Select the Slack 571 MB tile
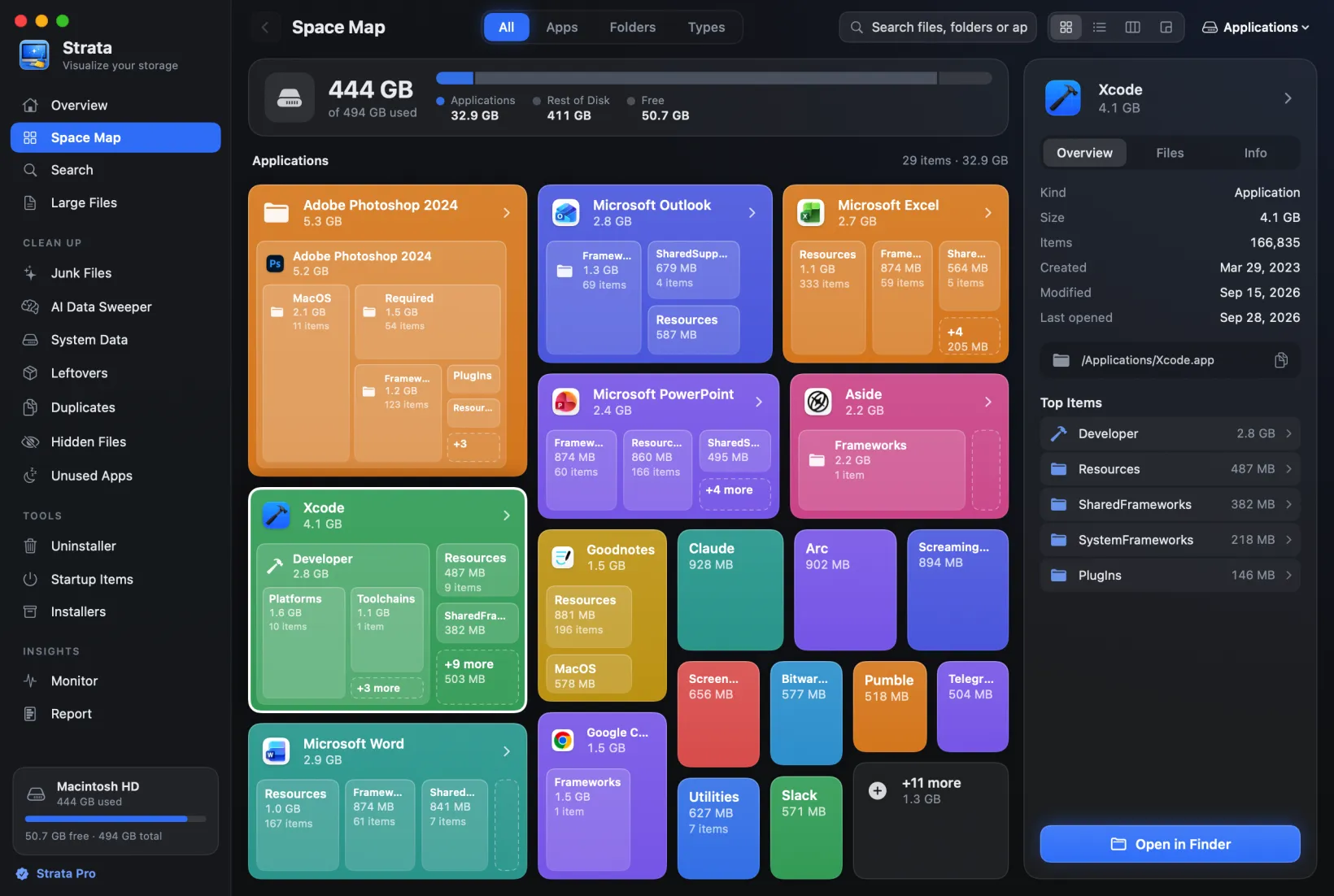Viewport: 1334px width, 896px height. coord(806,828)
